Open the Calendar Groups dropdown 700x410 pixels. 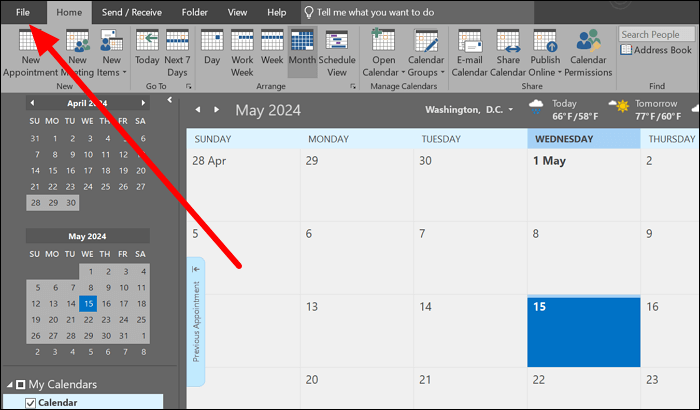click(426, 72)
